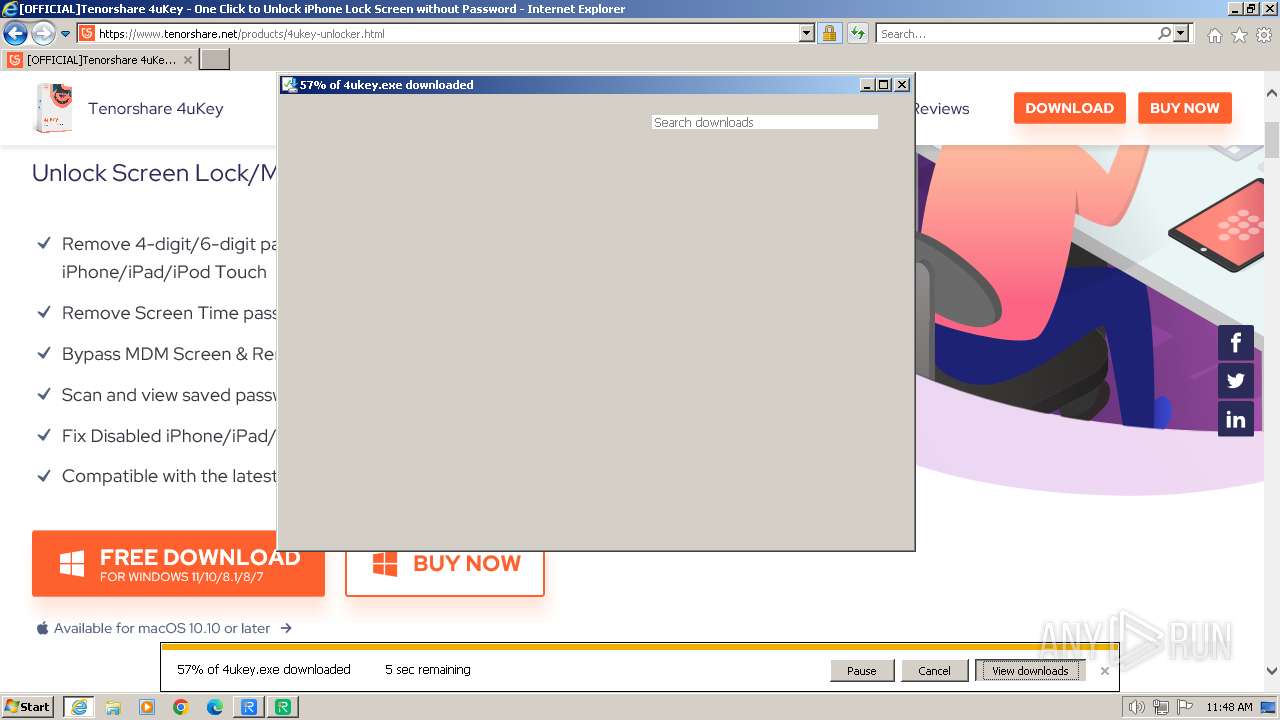Expand the search provider dropdown

(x=1182, y=33)
